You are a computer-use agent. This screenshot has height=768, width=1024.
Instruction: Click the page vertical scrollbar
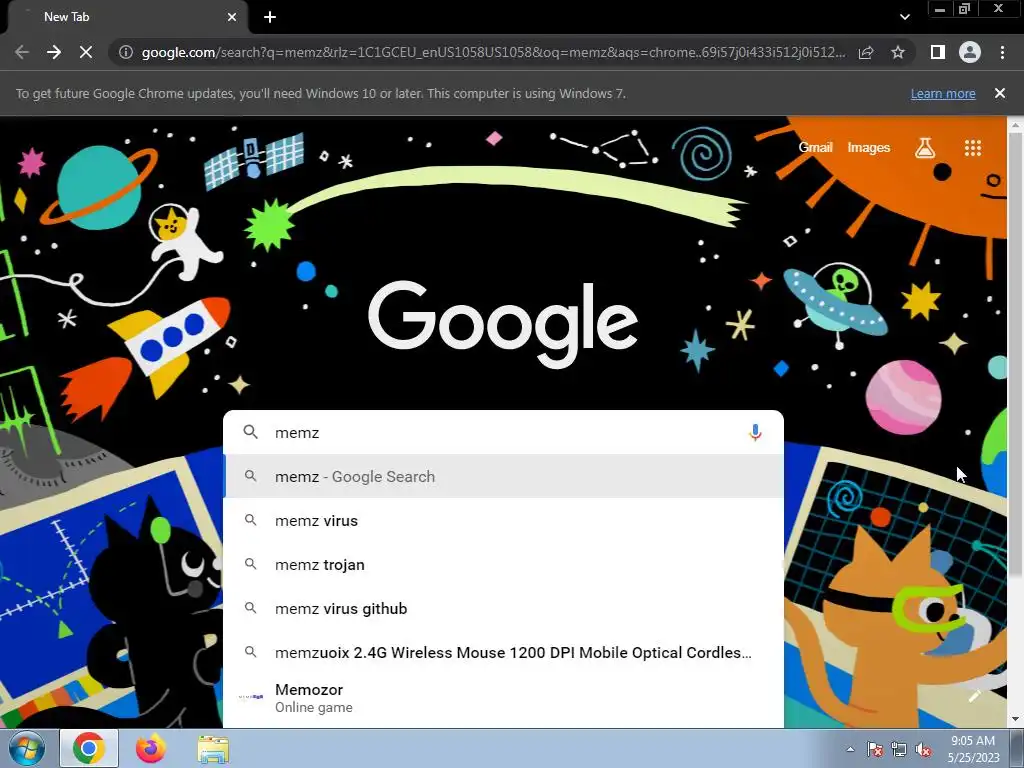(x=1015, y=353)
